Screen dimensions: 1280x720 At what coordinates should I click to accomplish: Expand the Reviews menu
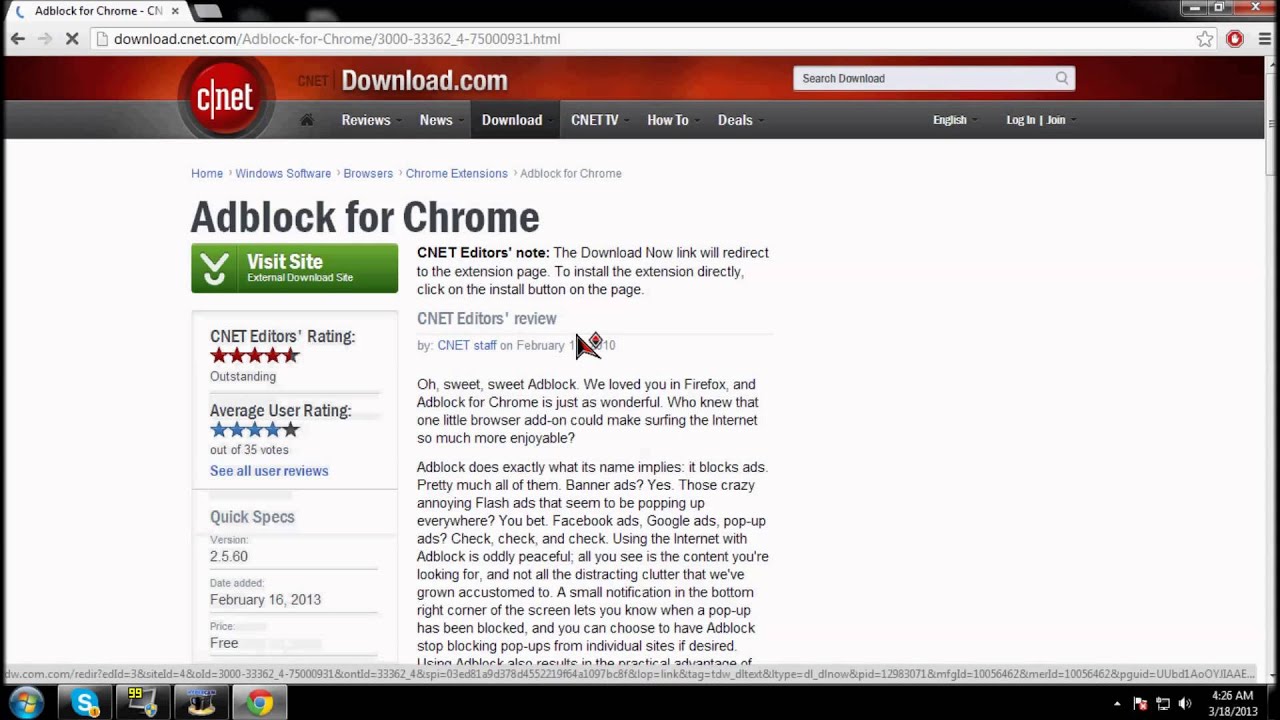pos(371,120)
